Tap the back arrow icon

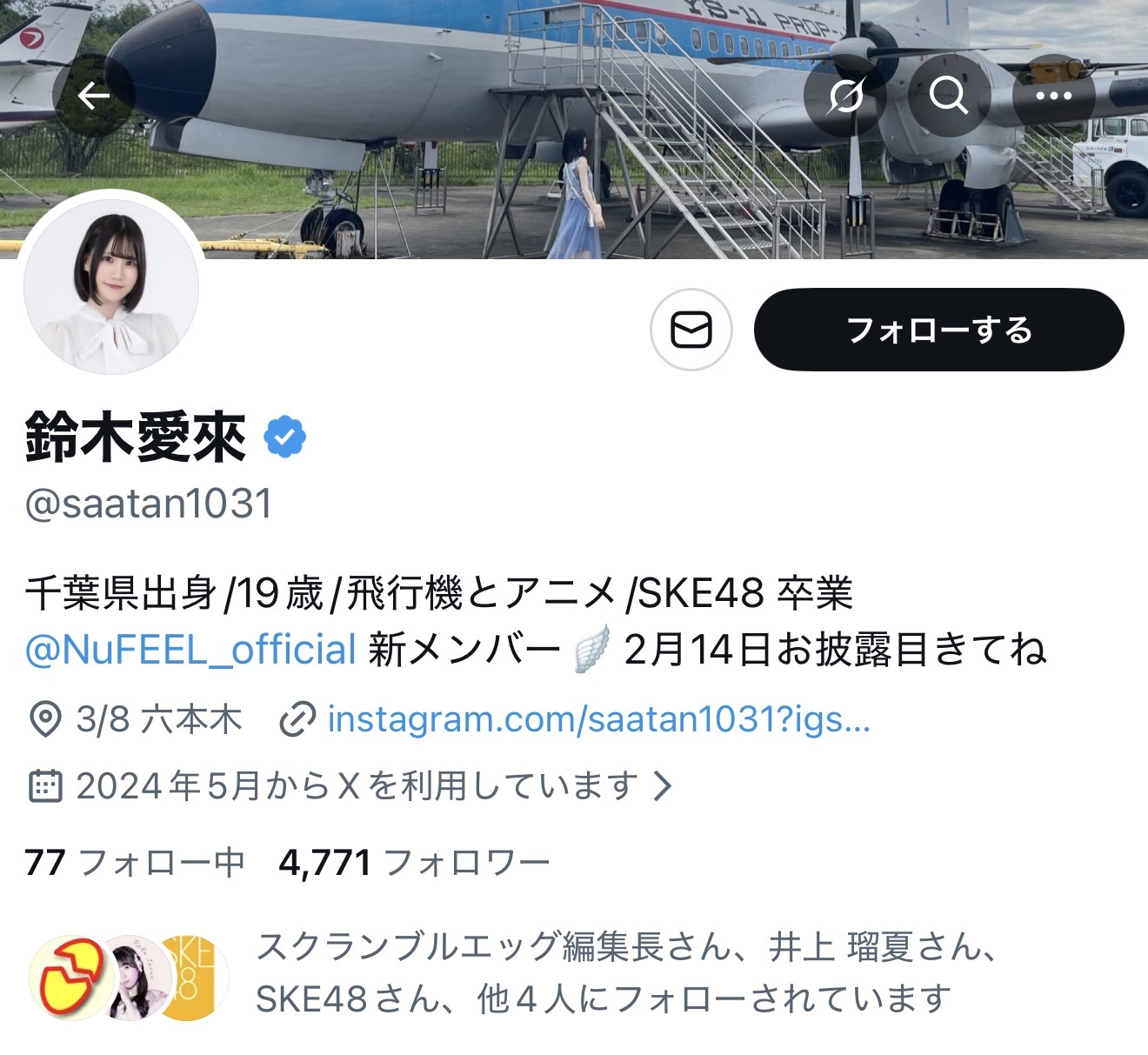pos(94,96)
